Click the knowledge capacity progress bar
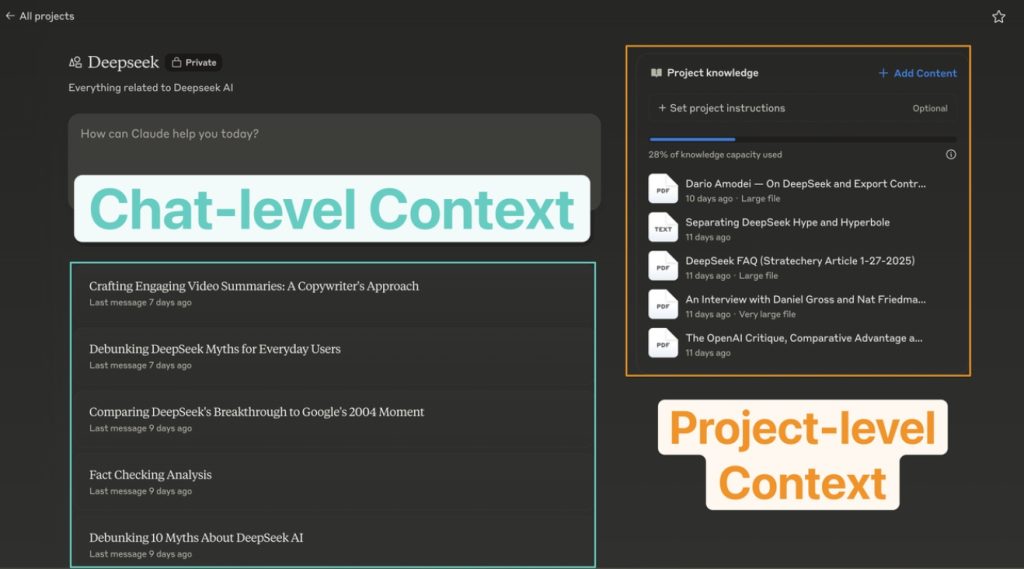 pyautogui.click(x=802, y=140)
